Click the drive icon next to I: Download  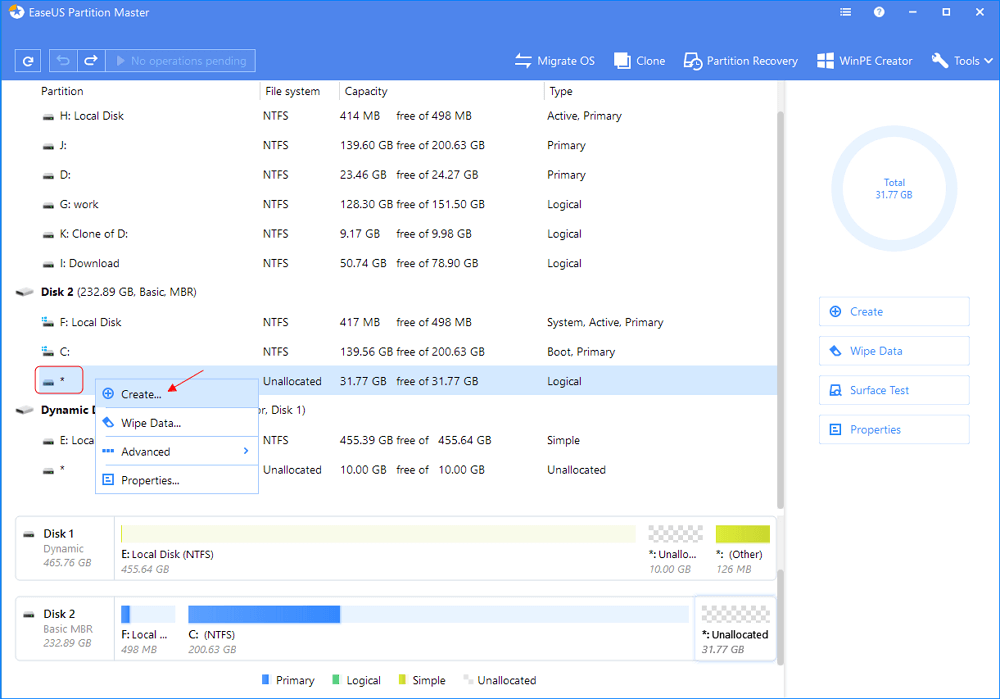pos(48,264)
